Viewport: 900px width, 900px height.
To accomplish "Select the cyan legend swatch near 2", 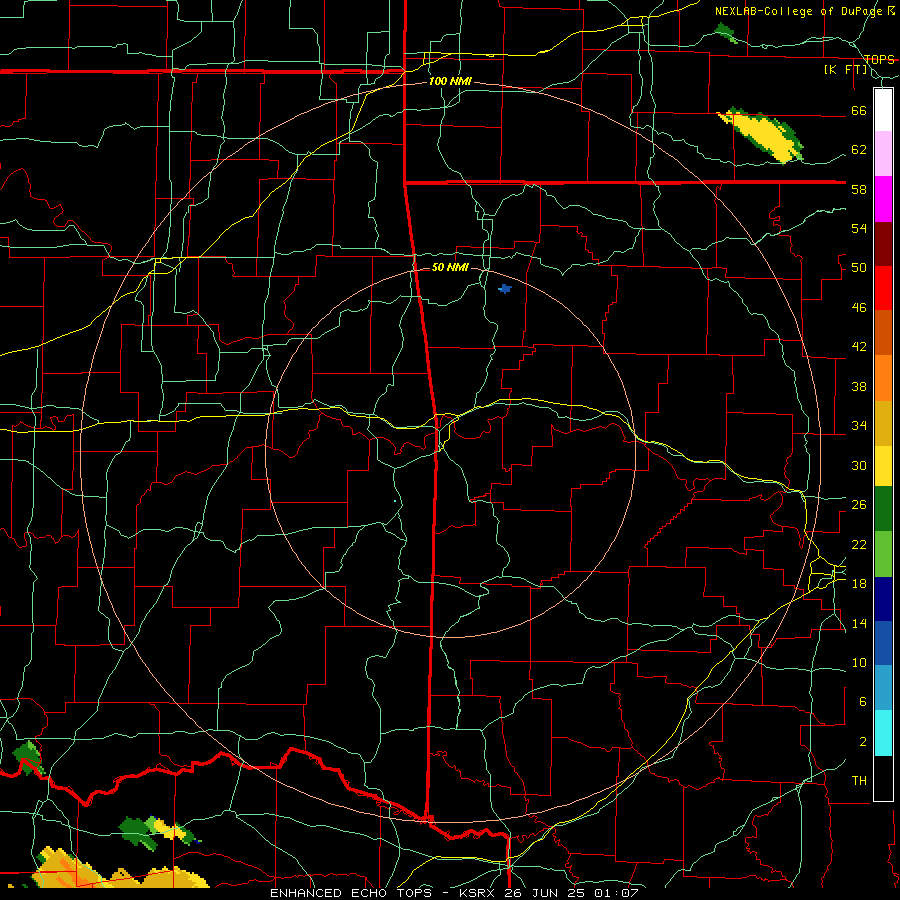I will tap(883, 733).
